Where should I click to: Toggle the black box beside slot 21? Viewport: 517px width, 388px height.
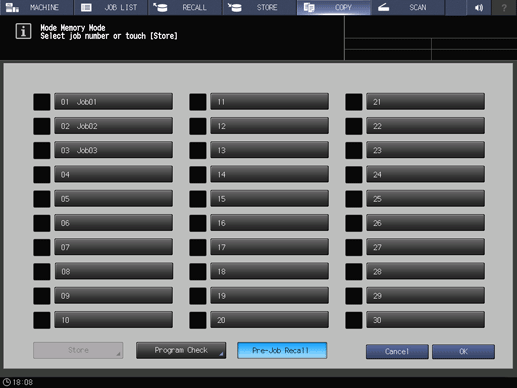click(354, 102)
